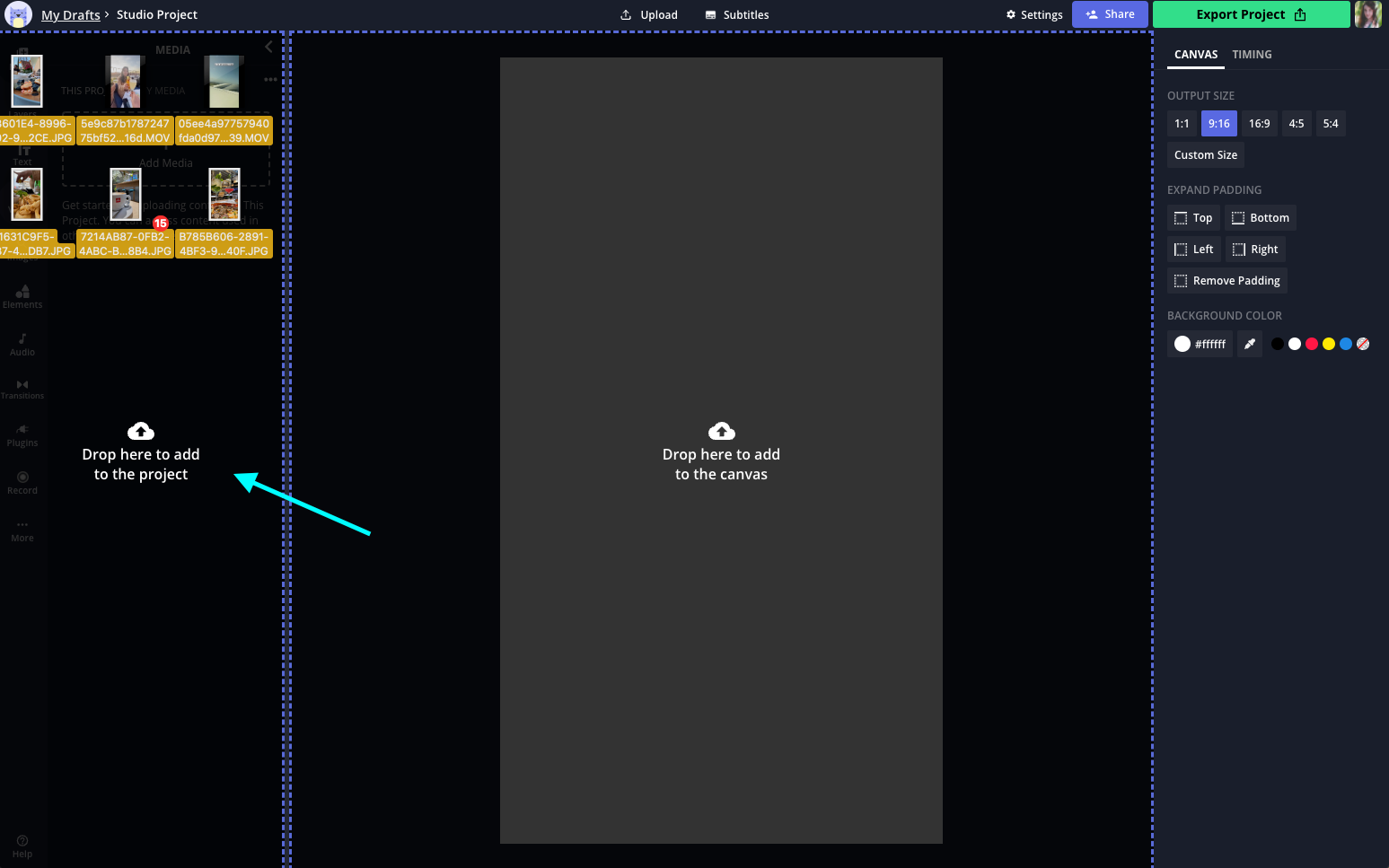Open the Record sidebar panel
This screenshot has height=868, width=1389.
[22, 483]
